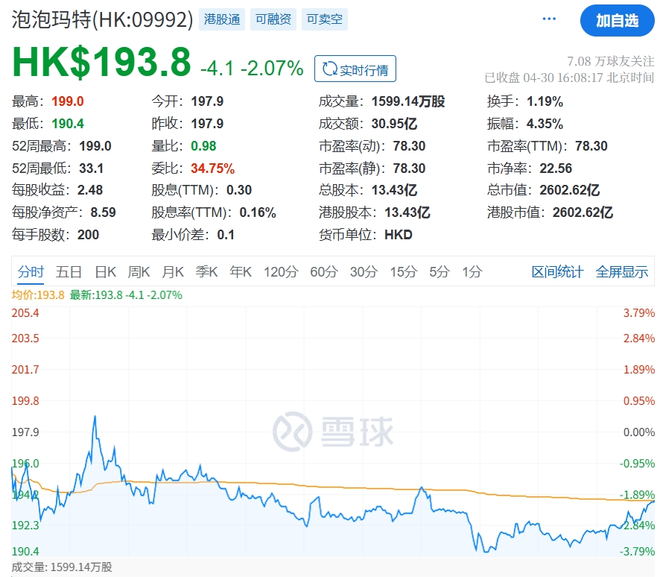Expand chart with 全屏显示
The height and width of the screenshot is (577, 660).
621,271
